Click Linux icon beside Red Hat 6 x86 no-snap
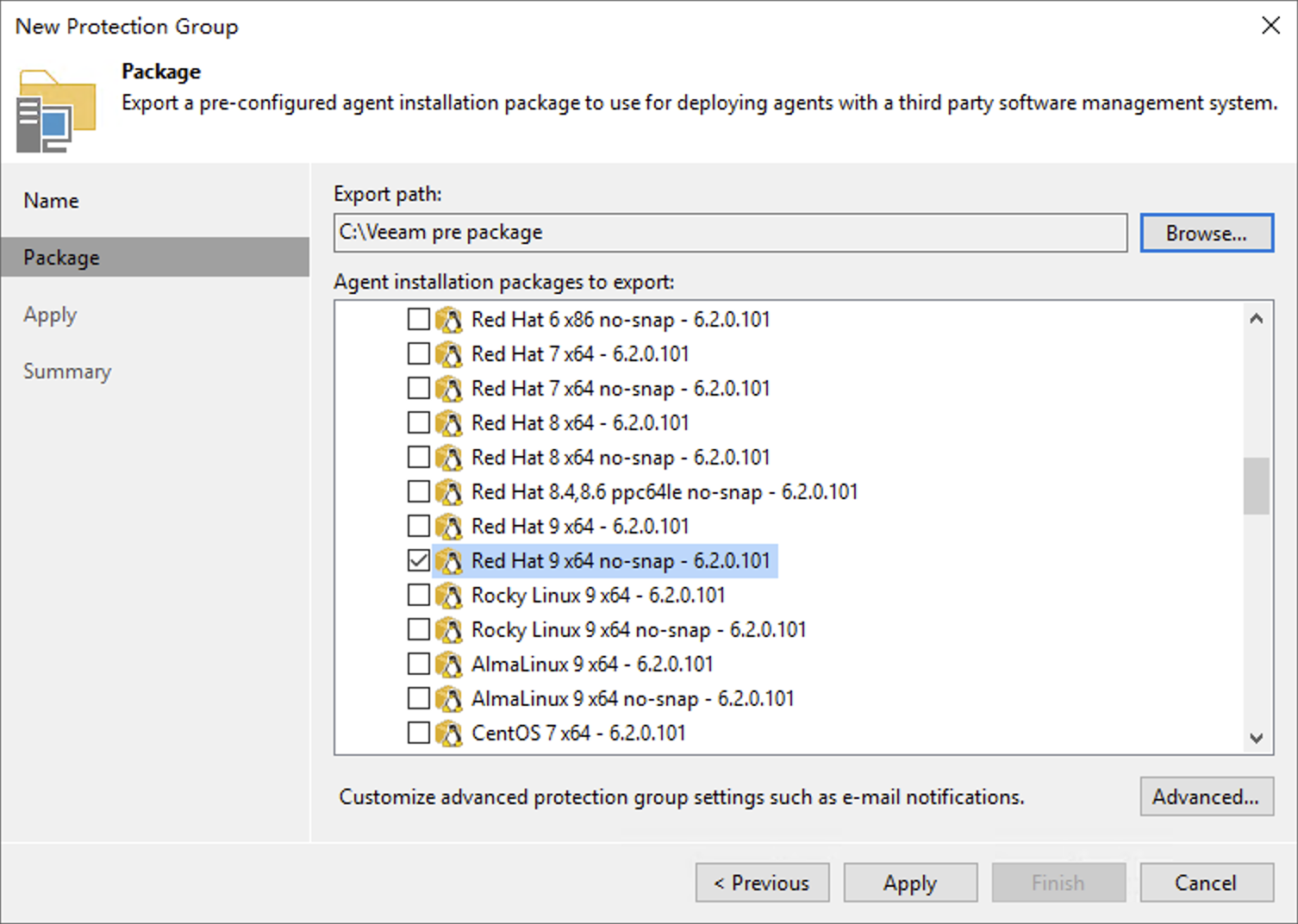Screen dimensions: 1298x924 tap(449, 320)
